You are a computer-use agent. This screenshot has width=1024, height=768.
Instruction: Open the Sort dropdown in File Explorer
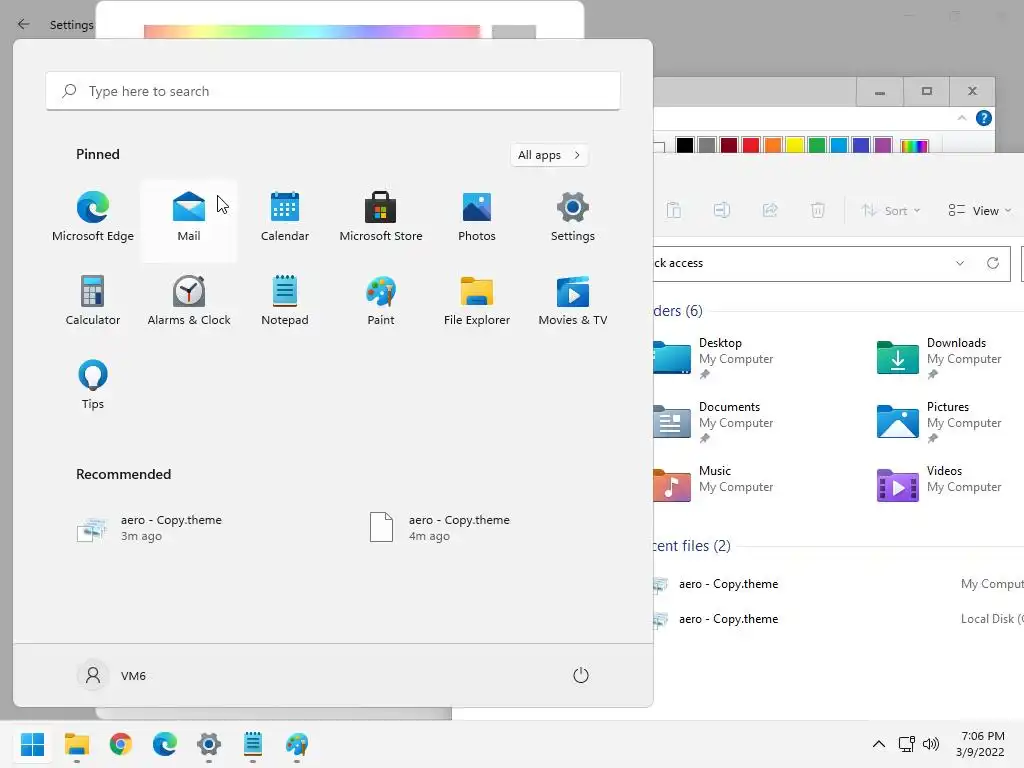tap(890, 210)
